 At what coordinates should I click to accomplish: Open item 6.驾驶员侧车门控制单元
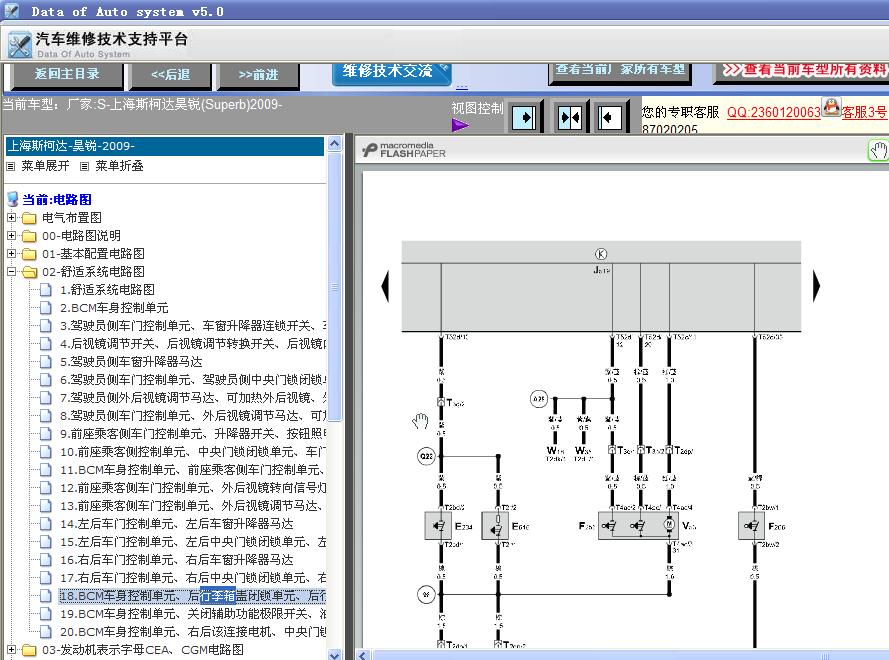(193, 380)
